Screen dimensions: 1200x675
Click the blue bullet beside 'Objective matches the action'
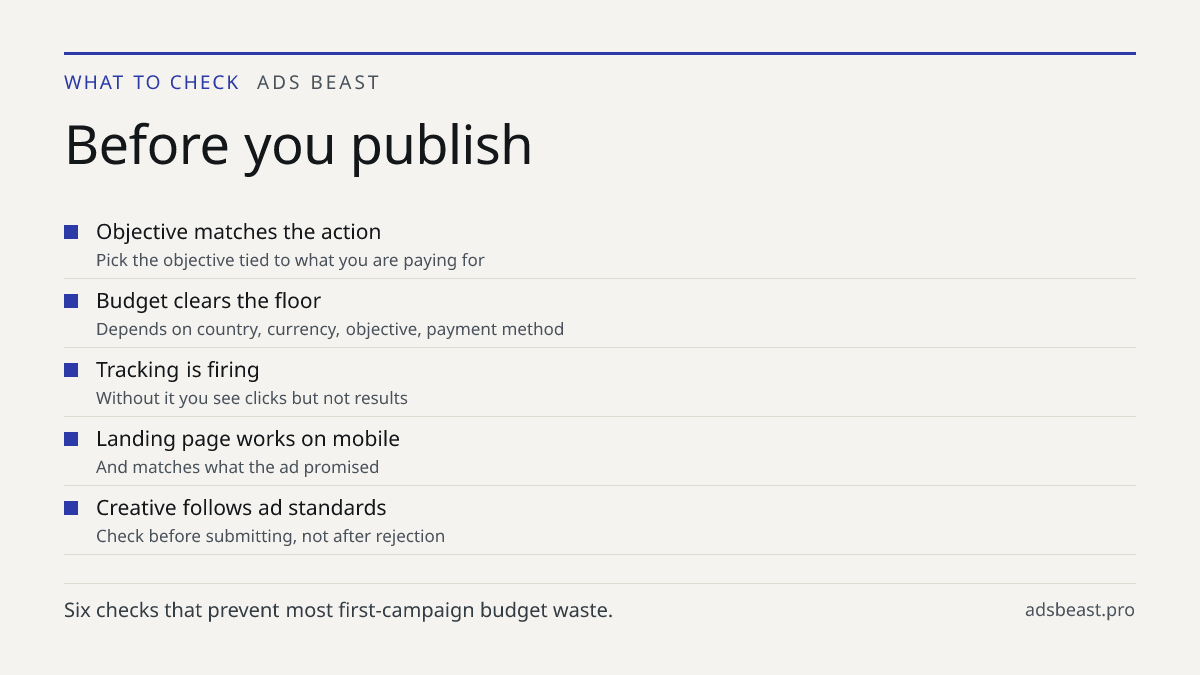[71, 232]
